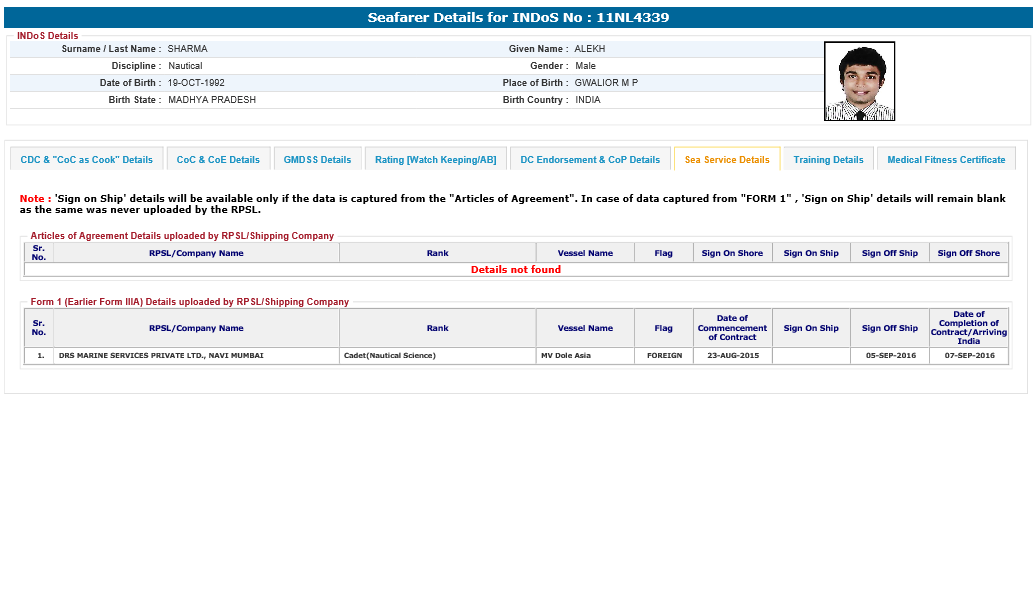Click the Cadet(Nautical Science) rank cell
The width and height of the screenshot is (1035, 598).
click(x=438, y=356)
